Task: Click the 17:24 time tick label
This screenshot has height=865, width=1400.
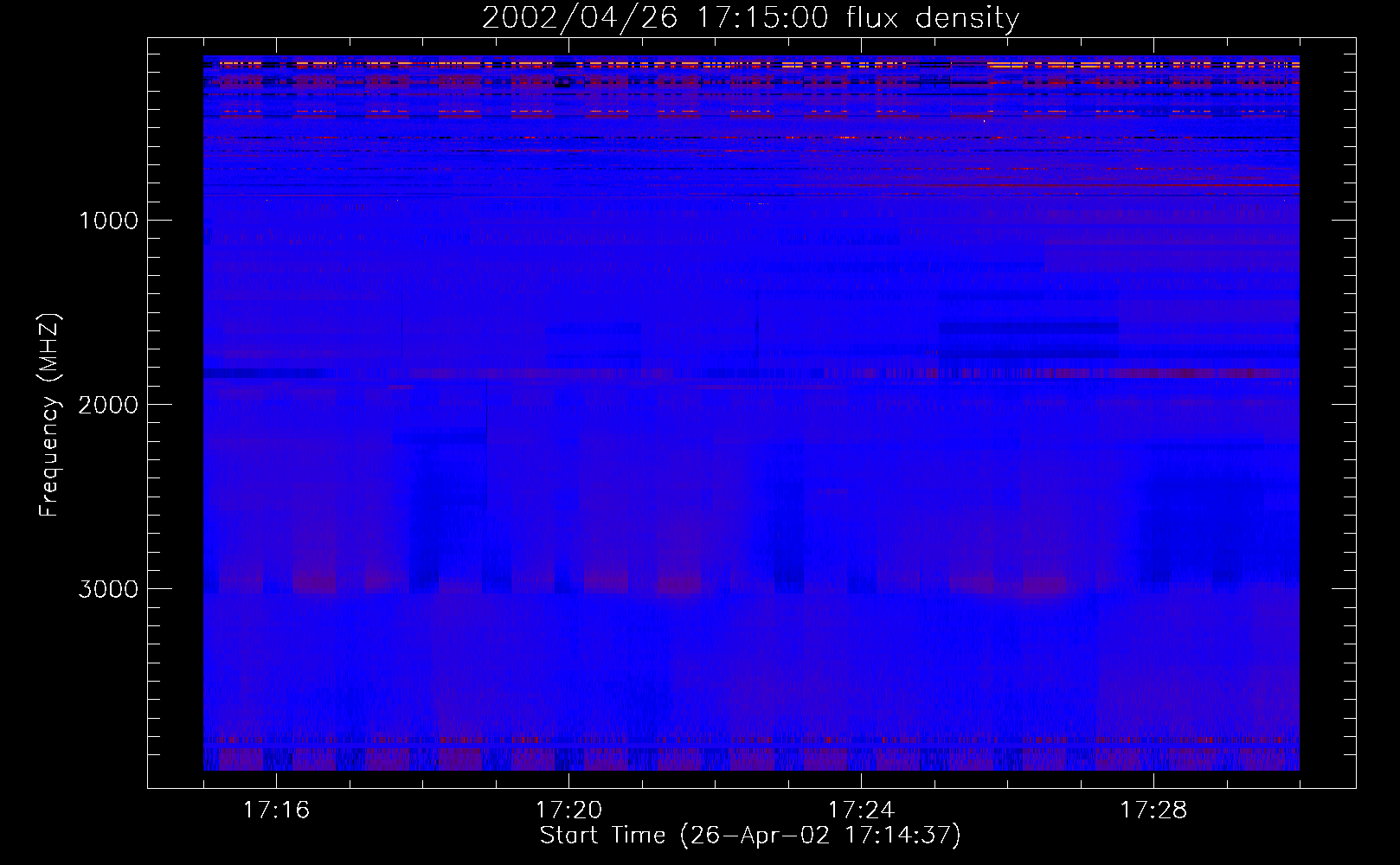Action: pyautogui.click(x=861, y=811)
